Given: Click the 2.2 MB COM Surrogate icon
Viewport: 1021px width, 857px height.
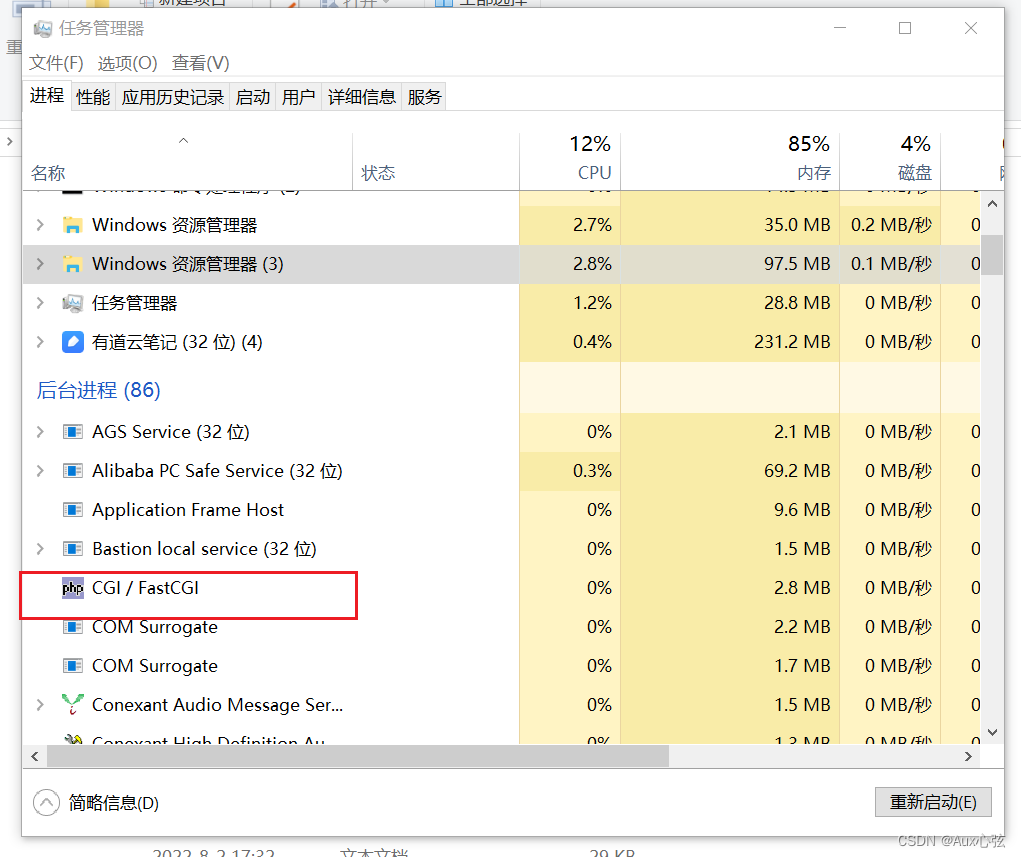Looking at the screenshot, I should point(72,627).
